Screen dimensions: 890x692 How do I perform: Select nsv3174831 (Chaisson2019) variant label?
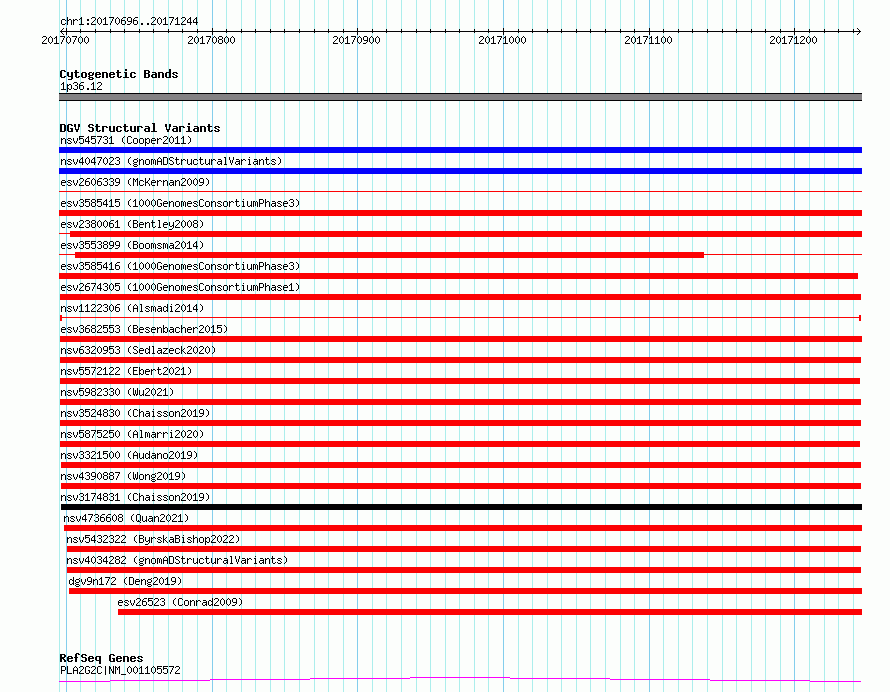(x=135, y=497)
